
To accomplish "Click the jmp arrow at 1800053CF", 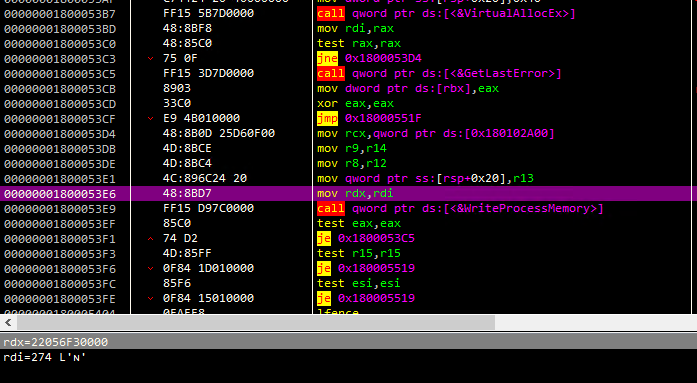I will [150, 118].
